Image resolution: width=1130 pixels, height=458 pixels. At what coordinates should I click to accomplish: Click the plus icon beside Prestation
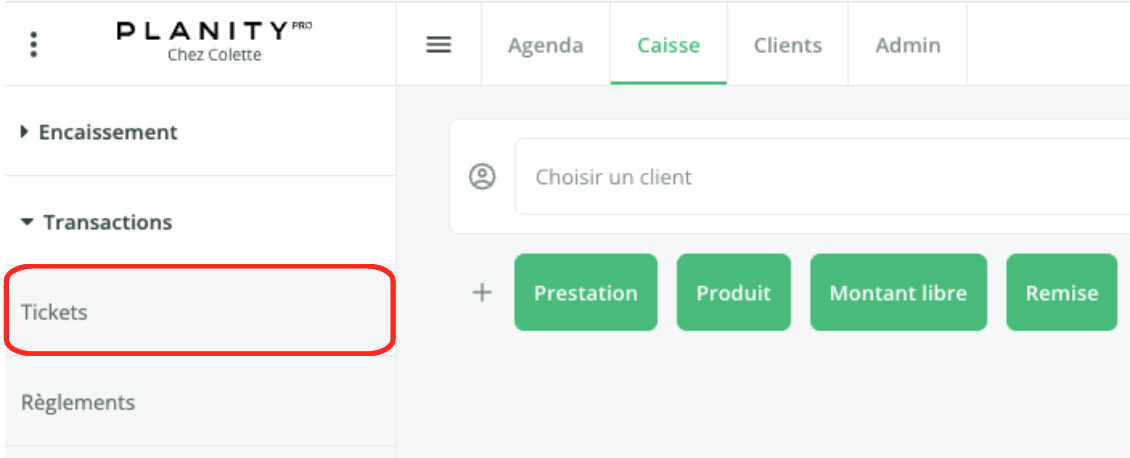(481, 292)
